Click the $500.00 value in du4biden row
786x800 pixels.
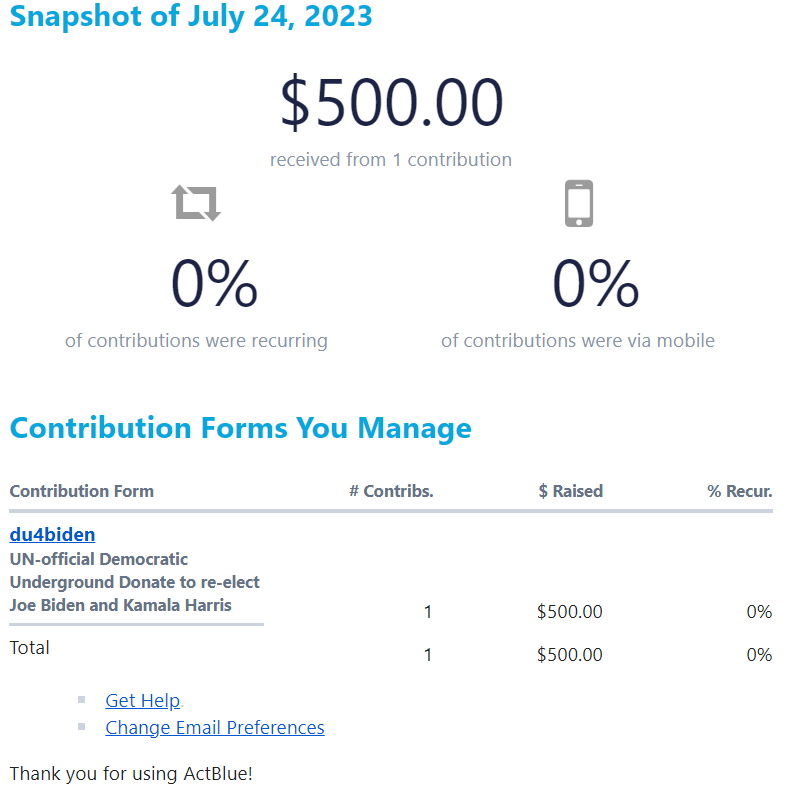pyautogui.click(x=570, y=612)
